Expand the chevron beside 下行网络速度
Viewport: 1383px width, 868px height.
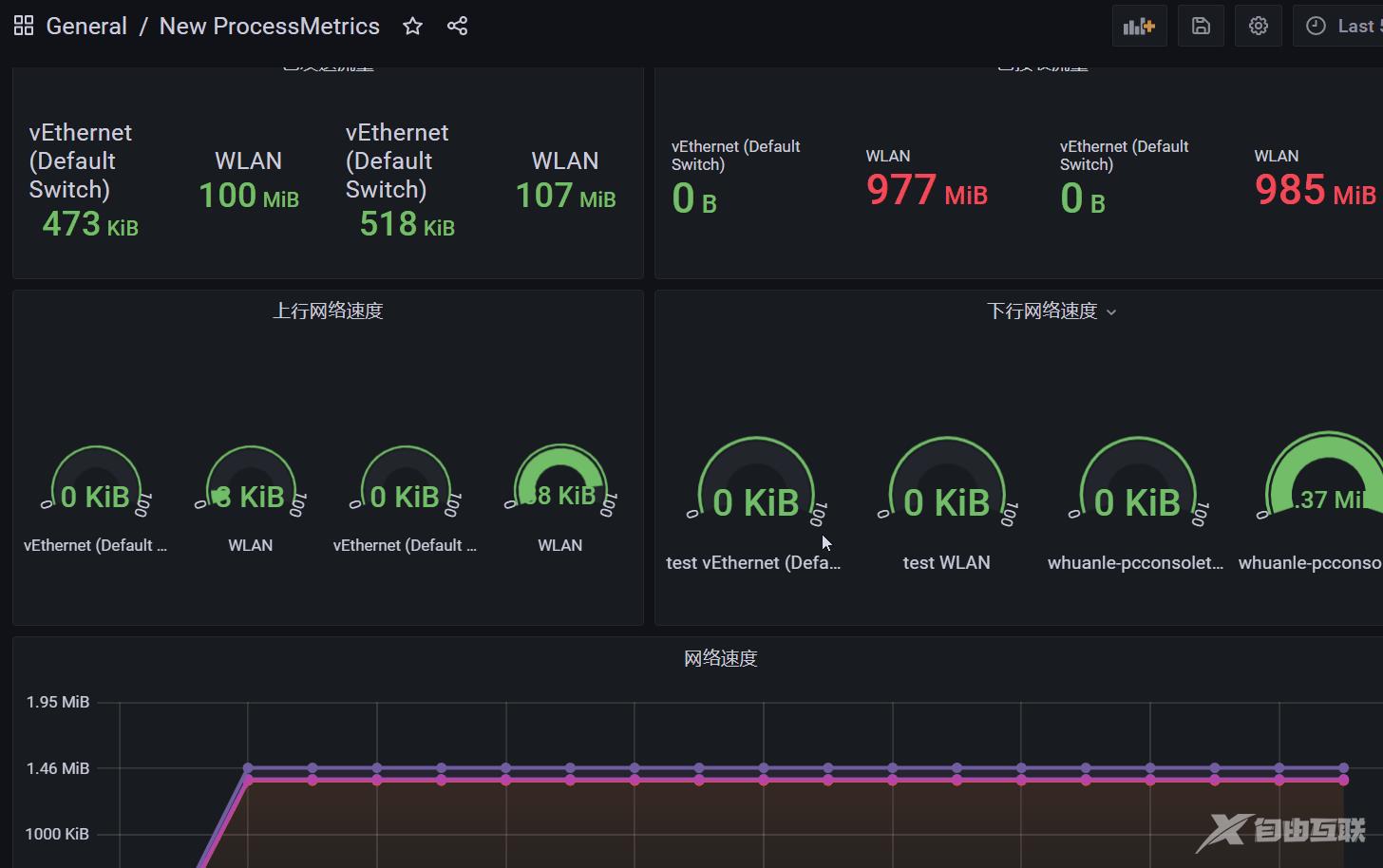(x=1111, y=312)
